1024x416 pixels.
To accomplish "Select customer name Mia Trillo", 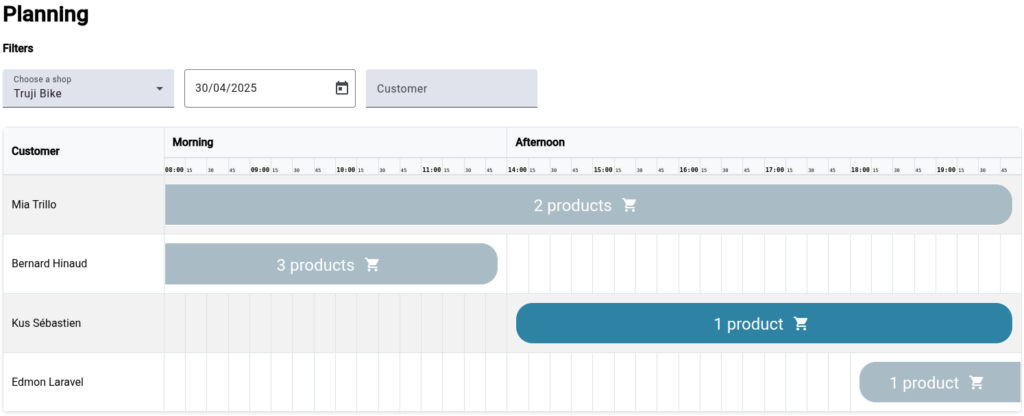I will [34, 204].
